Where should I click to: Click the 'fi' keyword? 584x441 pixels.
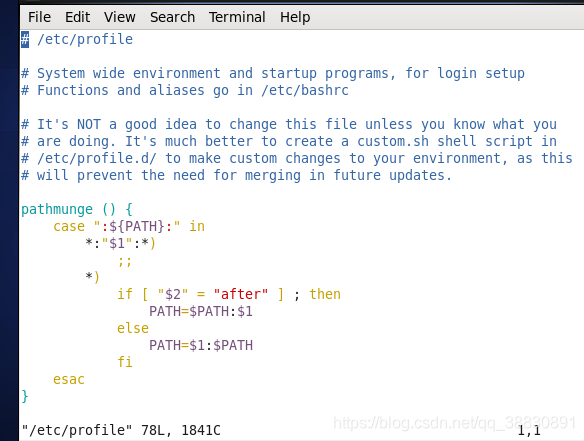point(125,362)
